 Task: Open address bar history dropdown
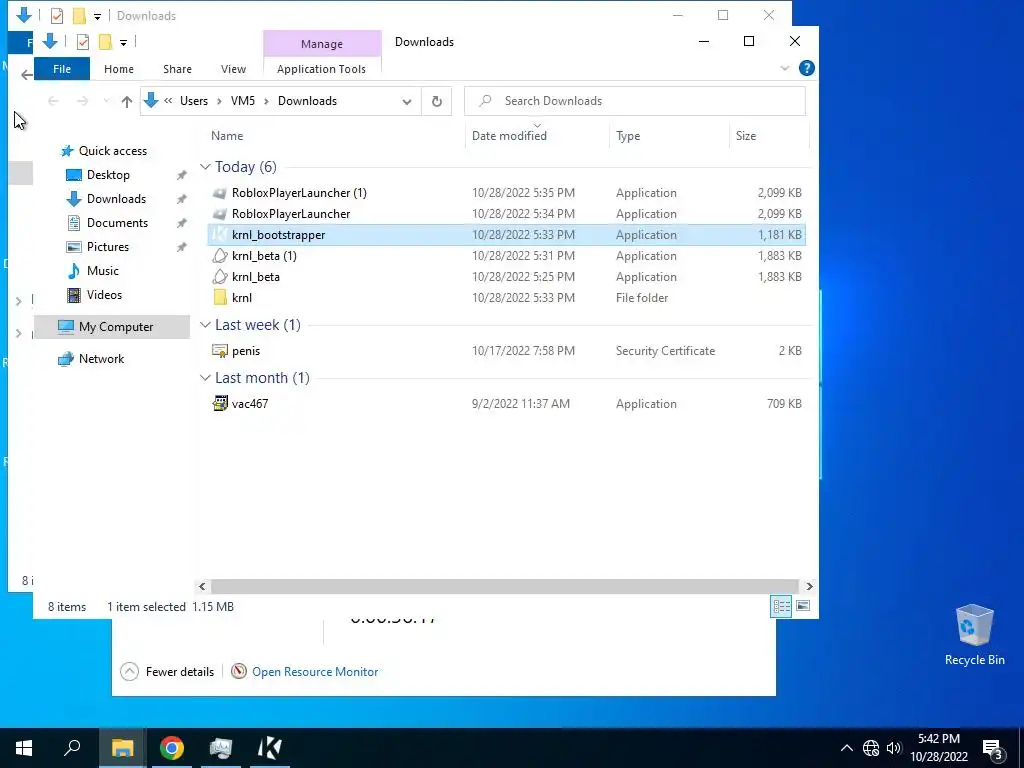click(407, 101)
